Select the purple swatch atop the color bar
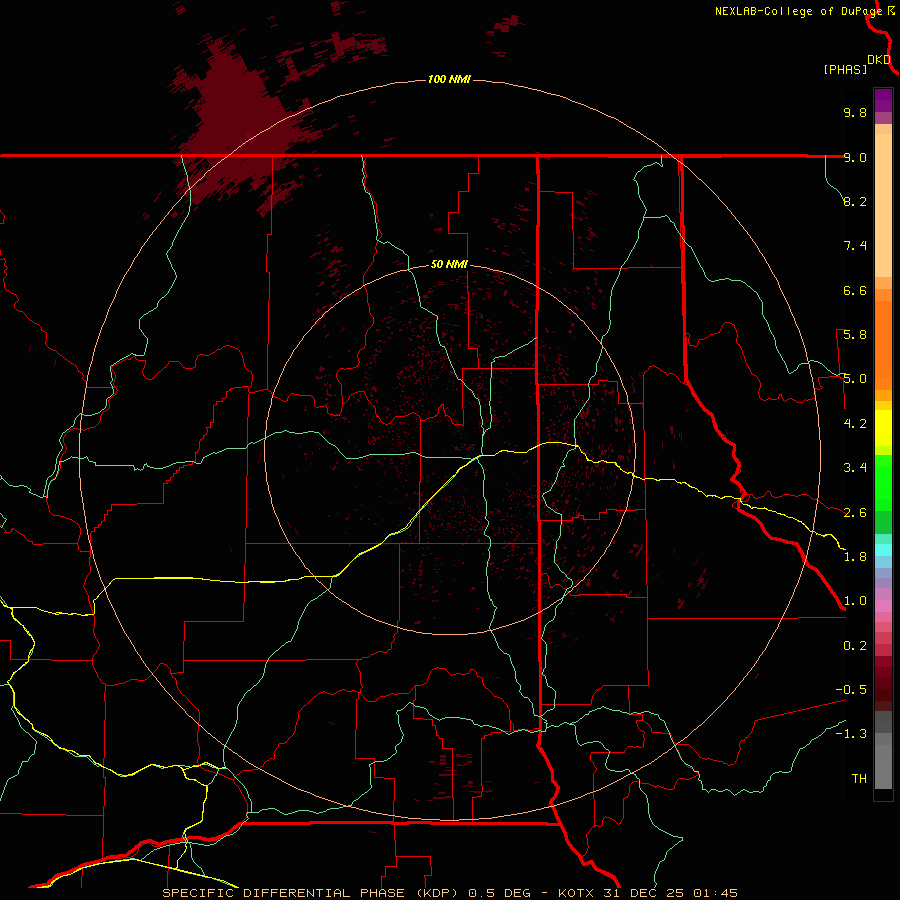Screen dimensions: 900x900 point(883,100)
